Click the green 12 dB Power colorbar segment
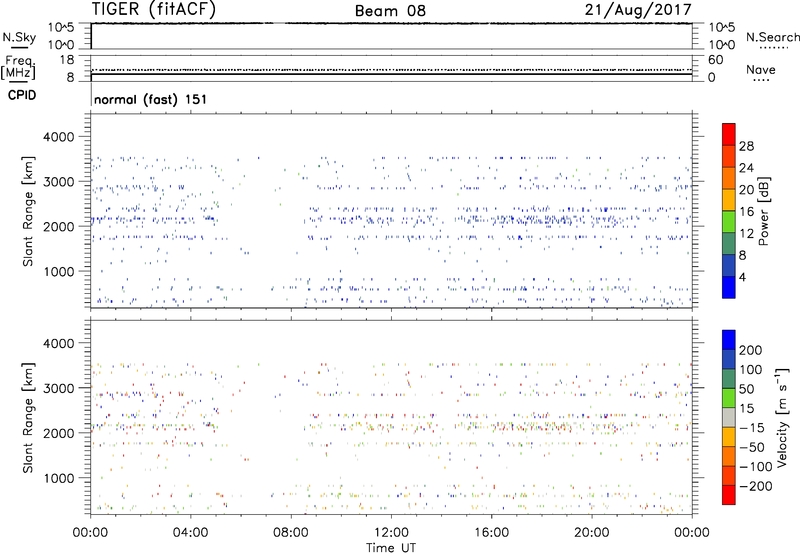 [x=729, y=222]
